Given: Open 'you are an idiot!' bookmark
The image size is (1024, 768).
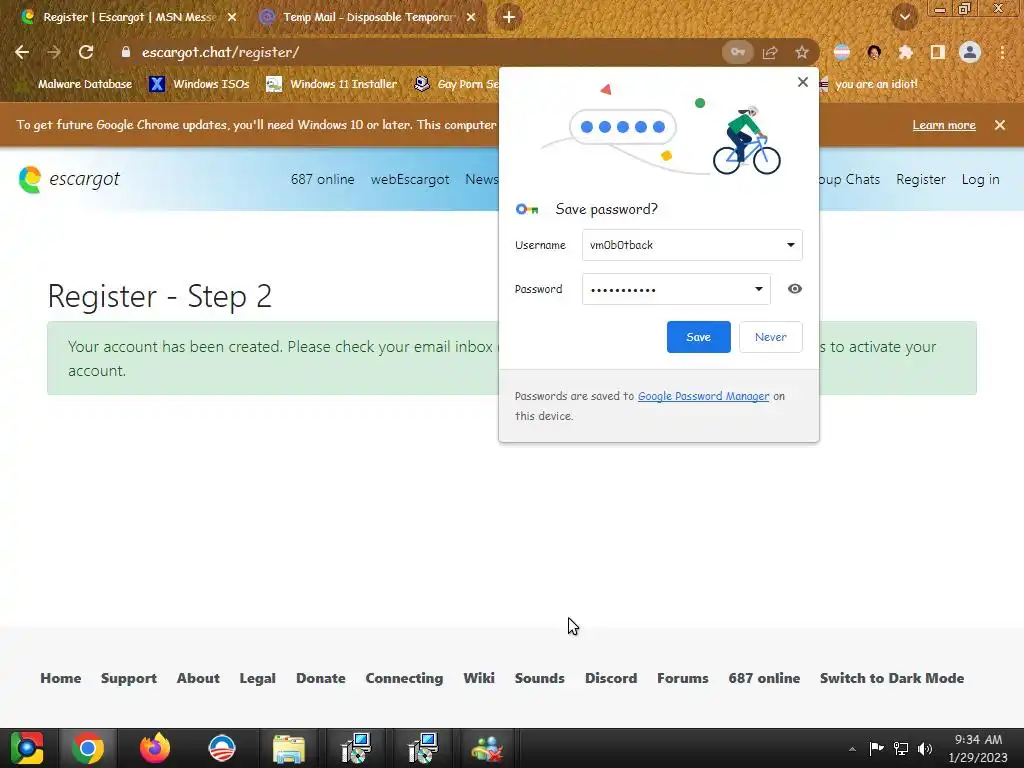Looking at the screenshot, I should (x=869, y=84).
